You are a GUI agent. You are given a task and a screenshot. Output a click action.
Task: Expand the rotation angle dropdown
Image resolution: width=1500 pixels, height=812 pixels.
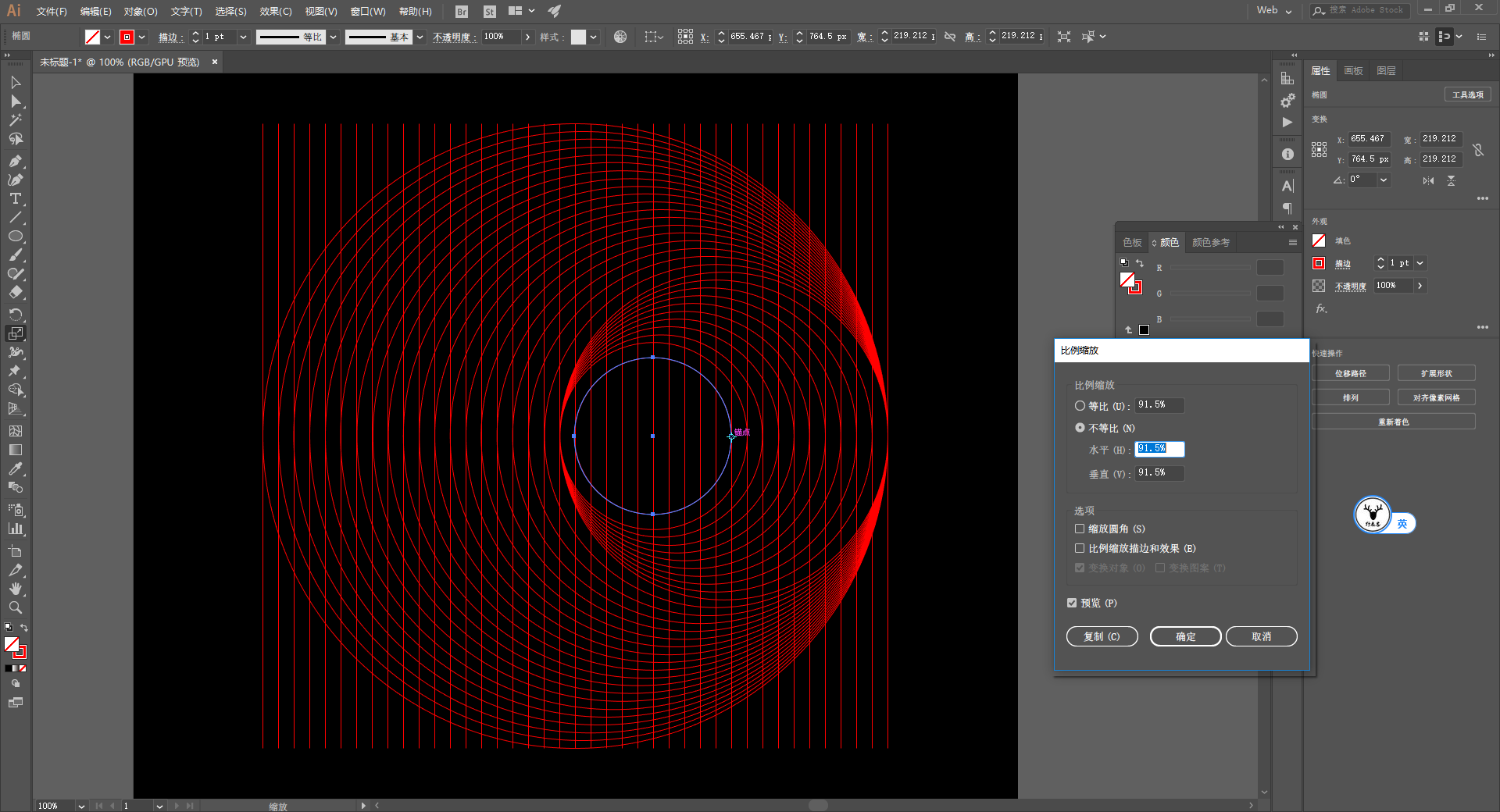coord(1384,180)
